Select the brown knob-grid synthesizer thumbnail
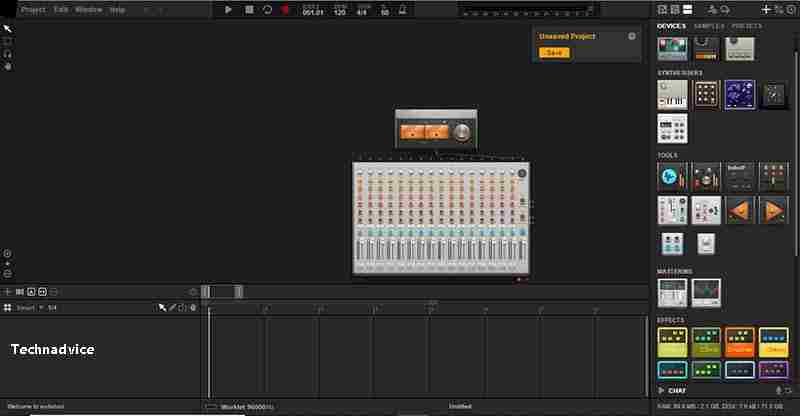The width and height of the screenshot is (800, 416). click(x=706, y=95)
